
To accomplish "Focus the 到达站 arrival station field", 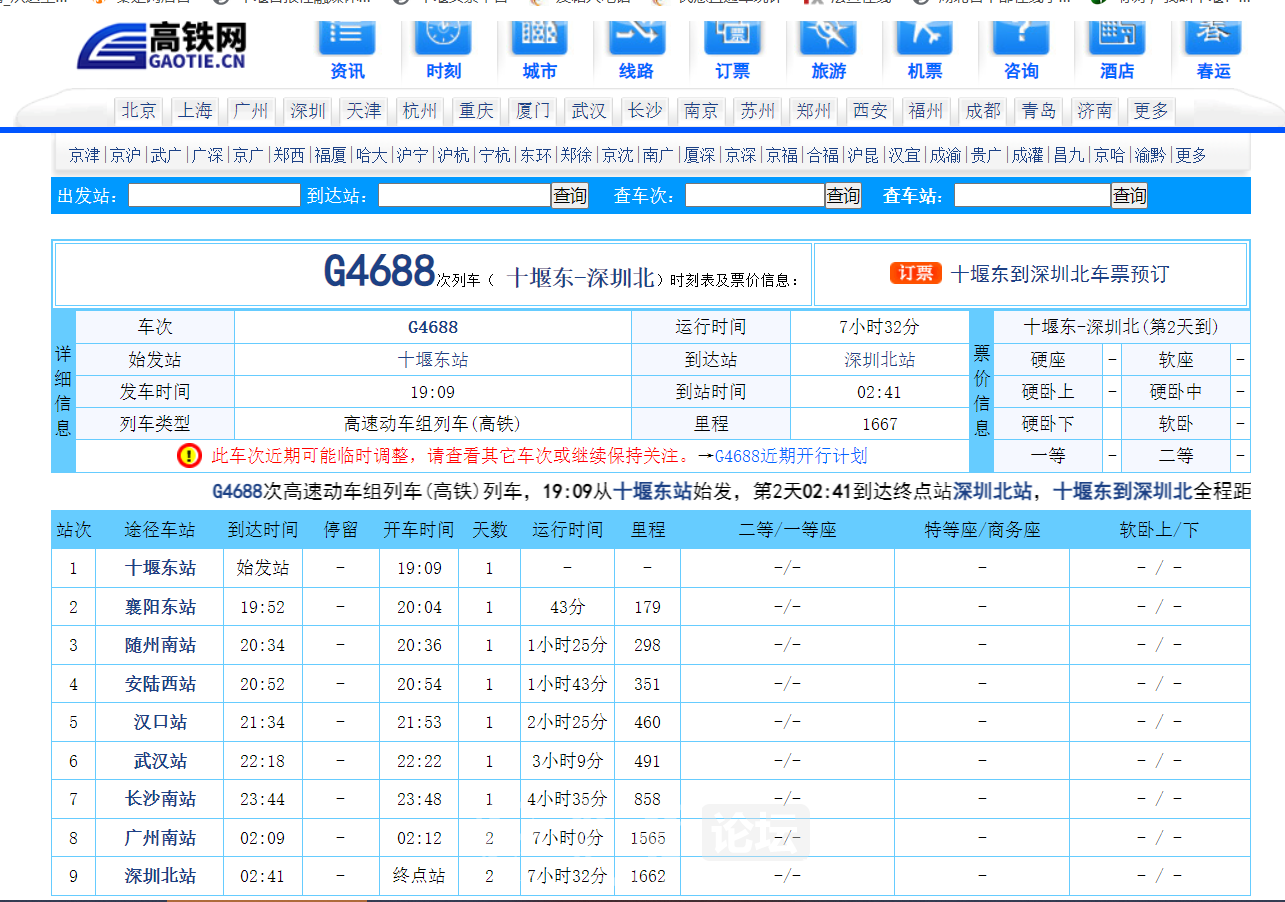I will click(x=464, y=196).
